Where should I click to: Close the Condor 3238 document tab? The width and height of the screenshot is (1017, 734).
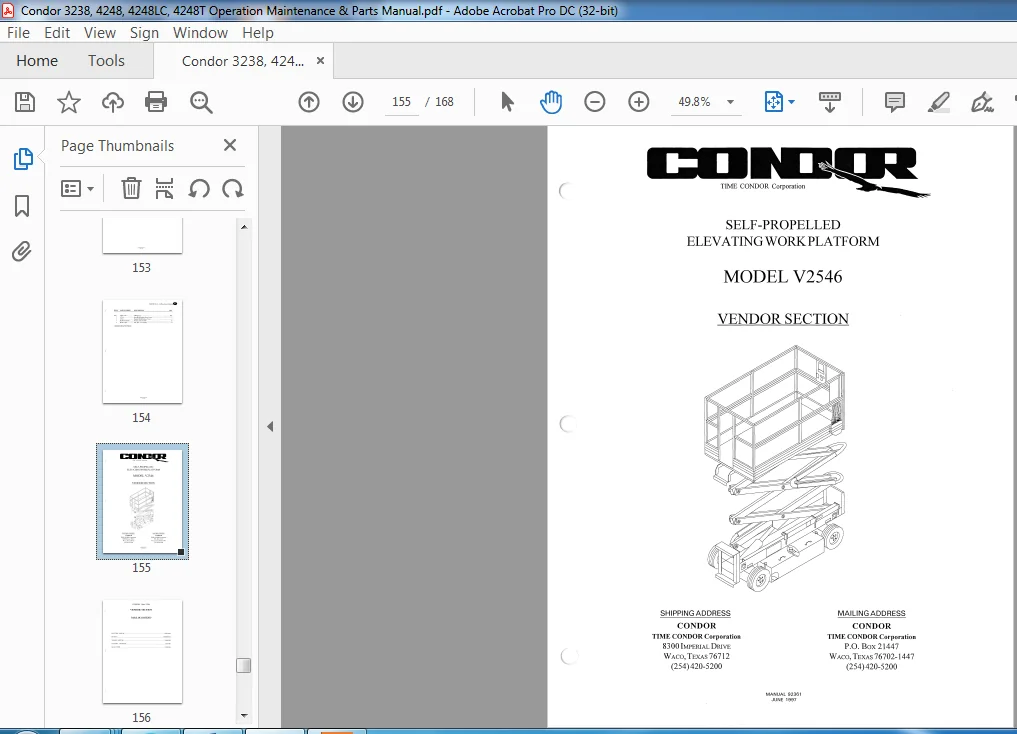[320, 60]
